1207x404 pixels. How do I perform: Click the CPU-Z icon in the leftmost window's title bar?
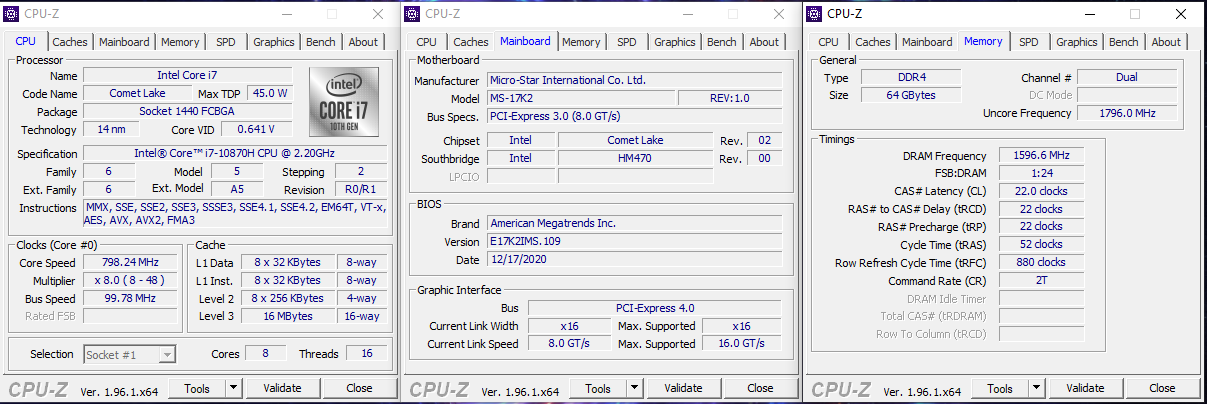pyautogui.click(x=12, y=13)
